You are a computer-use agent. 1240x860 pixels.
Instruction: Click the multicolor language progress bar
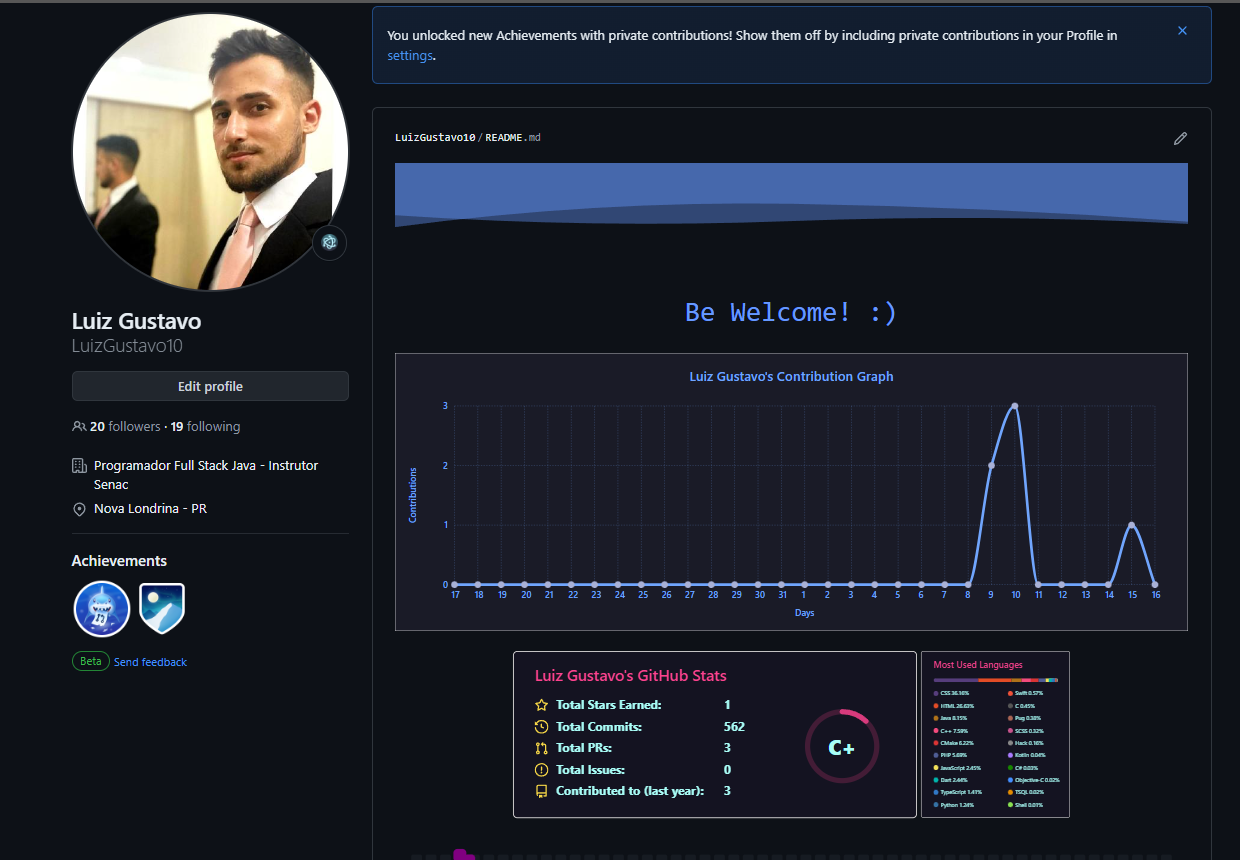tap(996, 680)
